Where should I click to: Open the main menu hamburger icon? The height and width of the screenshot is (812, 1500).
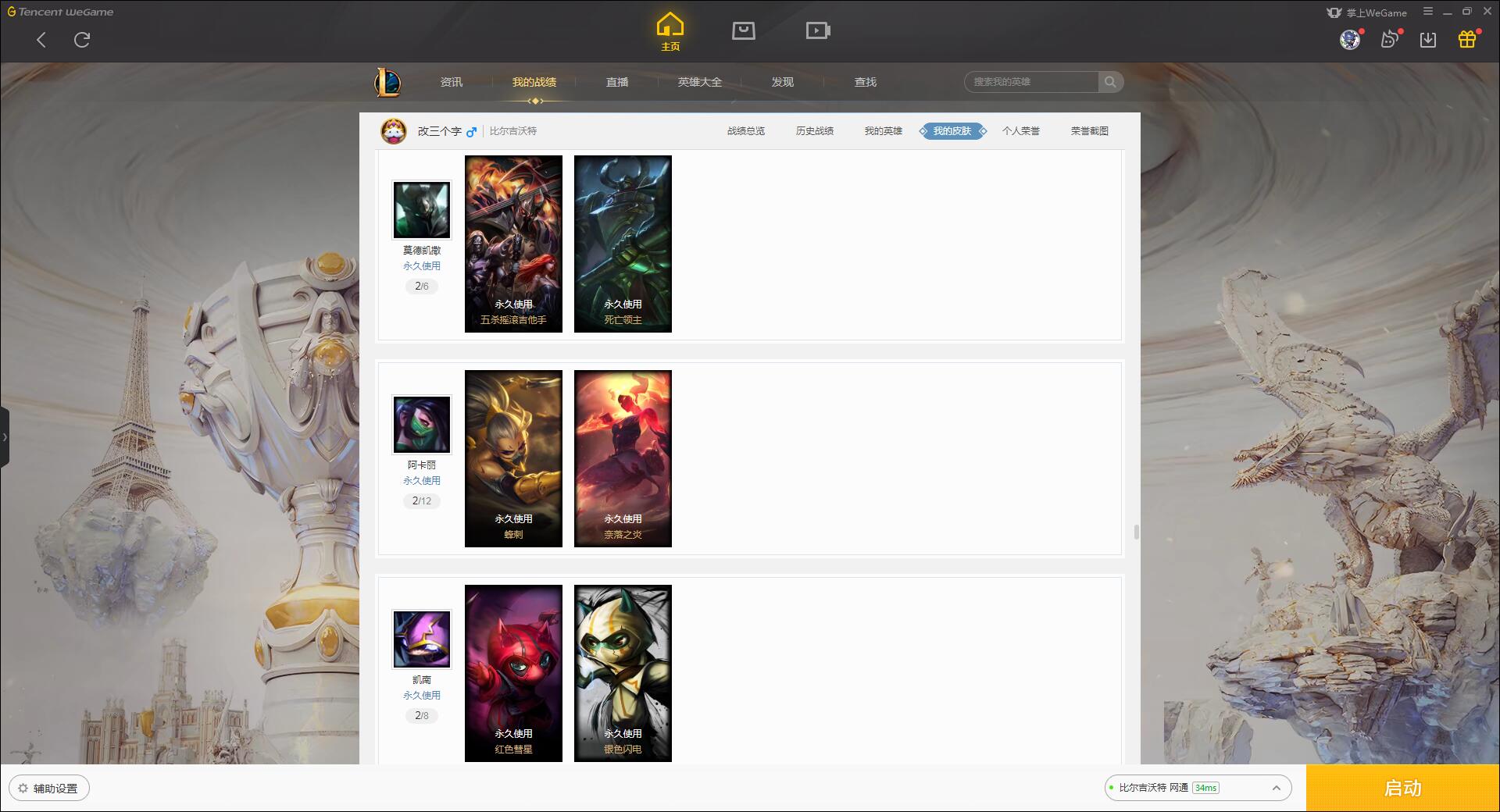1428,12
